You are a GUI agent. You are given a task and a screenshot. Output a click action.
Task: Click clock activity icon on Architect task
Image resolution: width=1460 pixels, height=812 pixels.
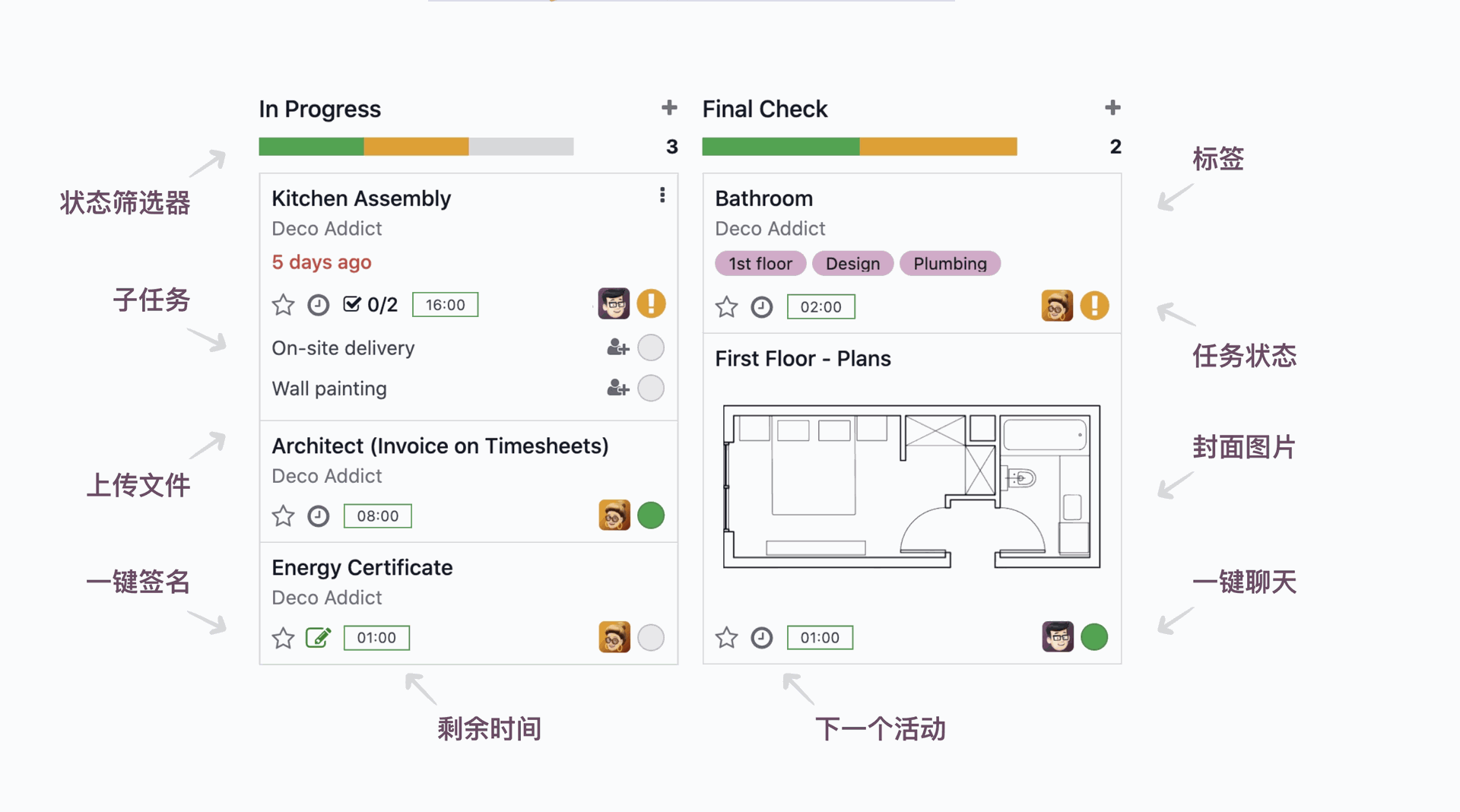318,516
